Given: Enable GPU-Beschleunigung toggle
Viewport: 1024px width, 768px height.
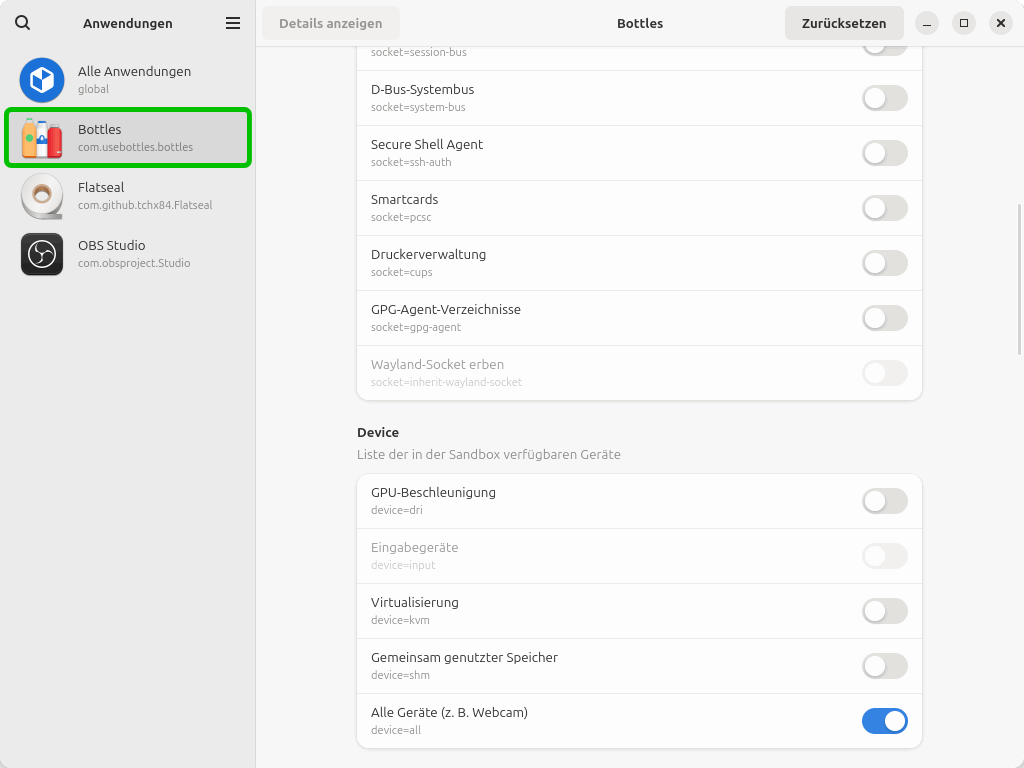Looking at the screenshot, I should coord(884,501).
